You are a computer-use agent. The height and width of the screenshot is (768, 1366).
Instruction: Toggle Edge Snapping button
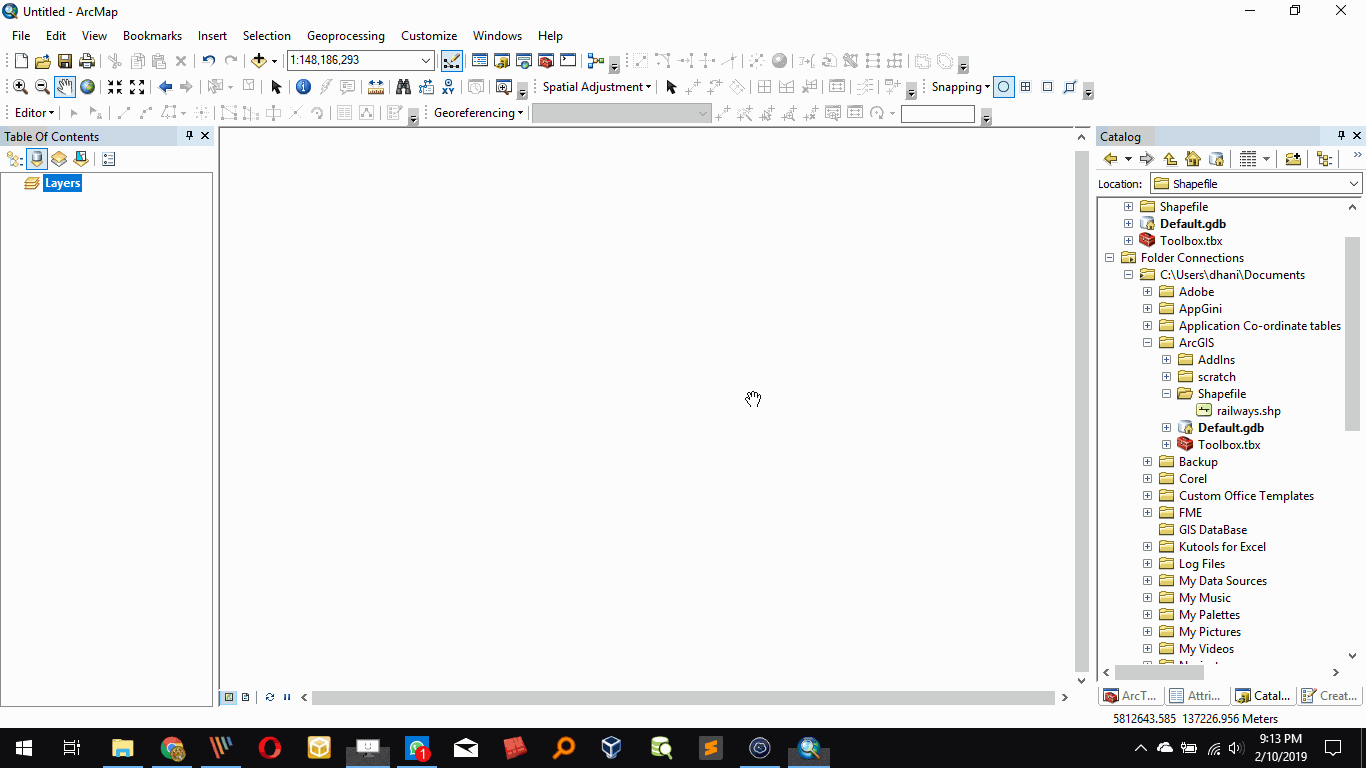point(1069,87)
